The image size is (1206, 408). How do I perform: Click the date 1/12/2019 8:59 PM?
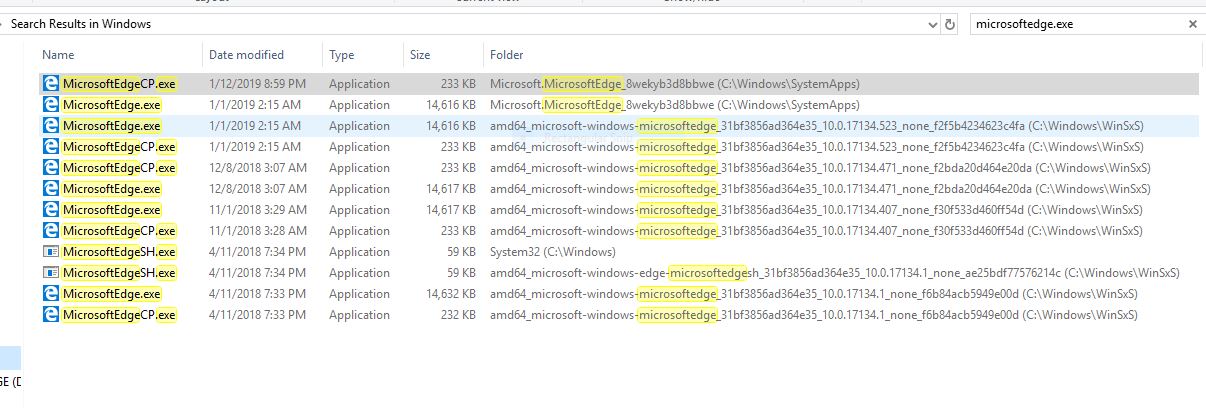click(x=257, y=84)
